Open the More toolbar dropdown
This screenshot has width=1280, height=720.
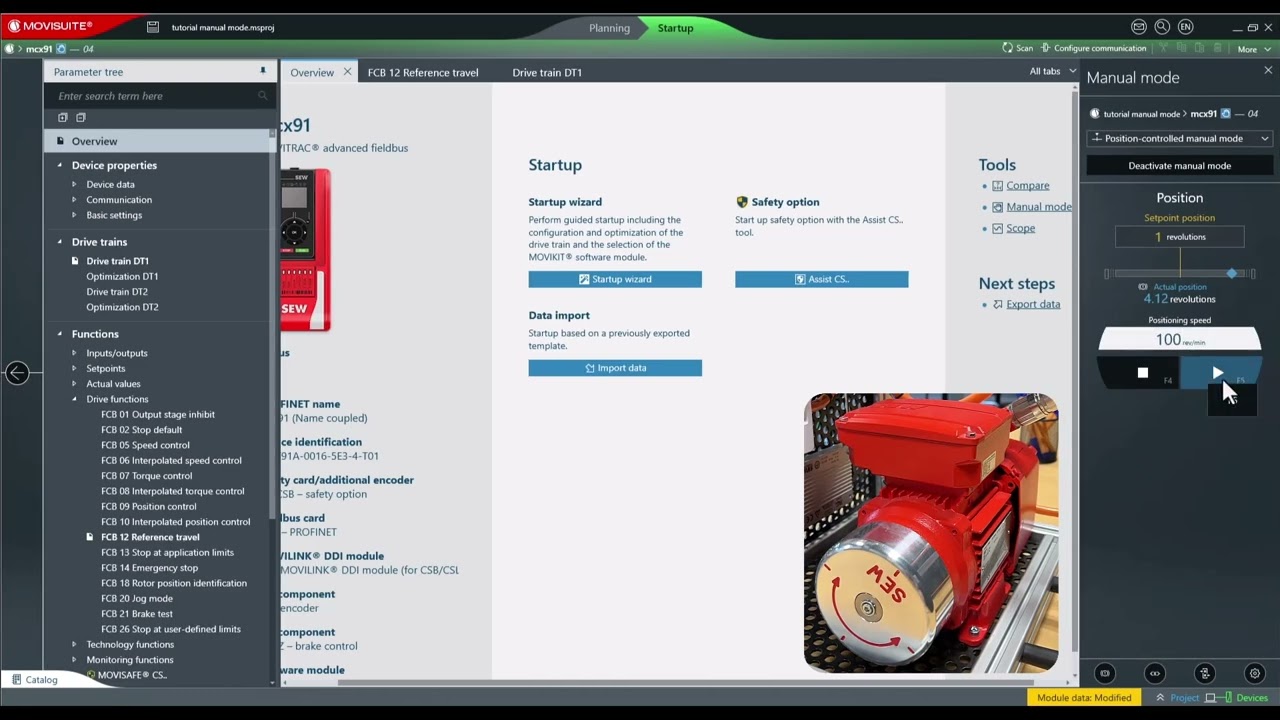click(1254, 49)
